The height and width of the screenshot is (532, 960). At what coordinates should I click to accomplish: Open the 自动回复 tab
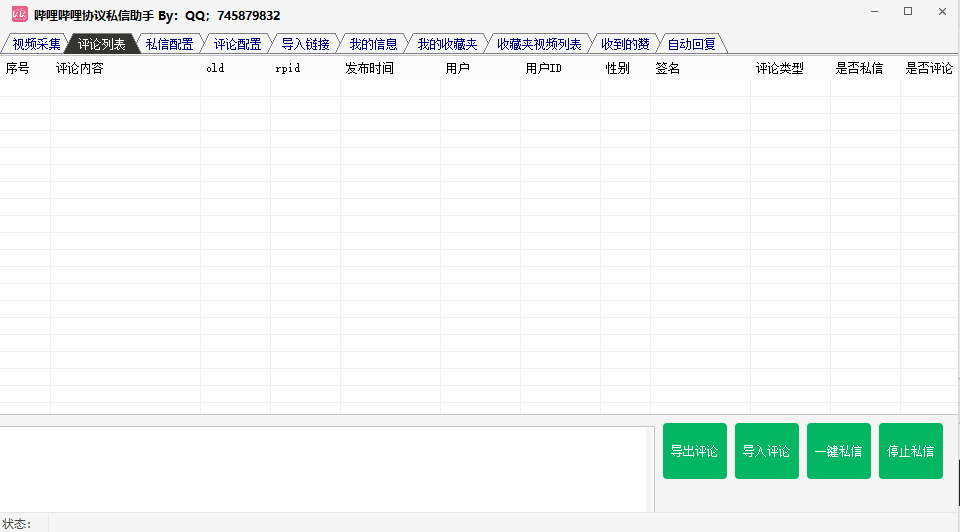click(x=691, y=44)
